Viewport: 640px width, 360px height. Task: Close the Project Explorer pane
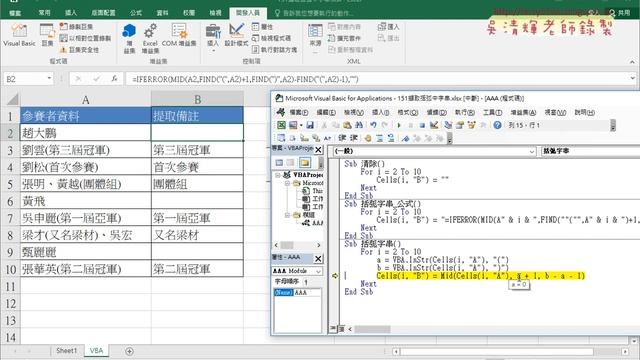pyautogui.click(x=318, y=150)
